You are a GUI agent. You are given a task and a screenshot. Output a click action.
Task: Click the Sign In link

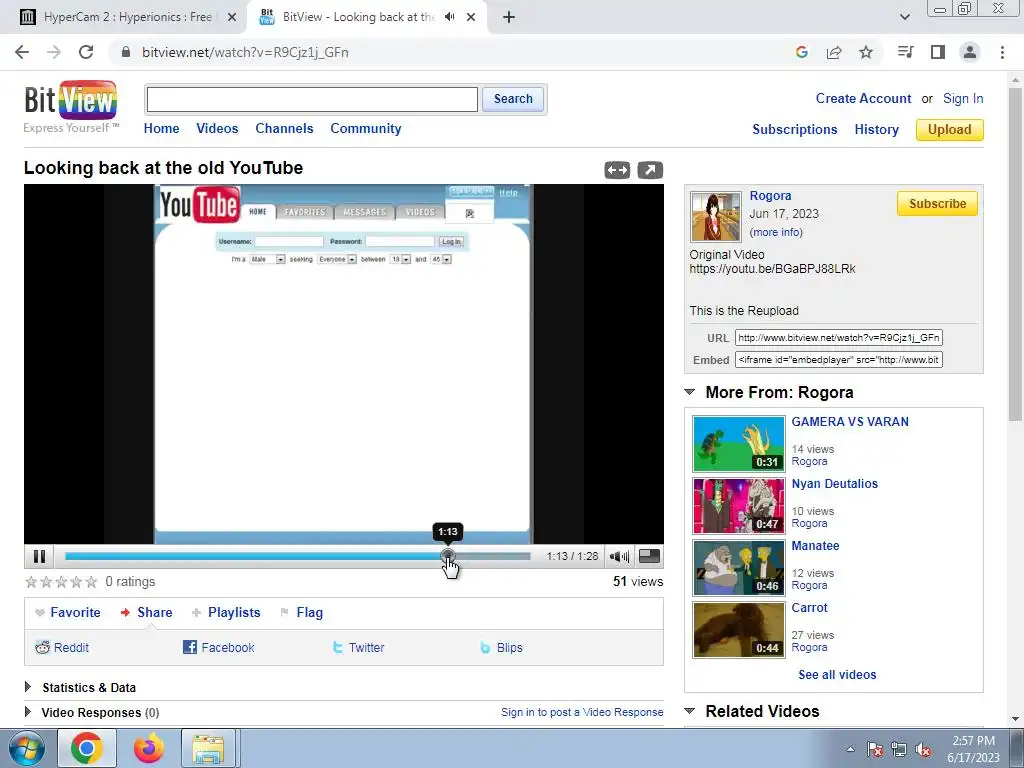pyautogui.click(x=963, y=99)
